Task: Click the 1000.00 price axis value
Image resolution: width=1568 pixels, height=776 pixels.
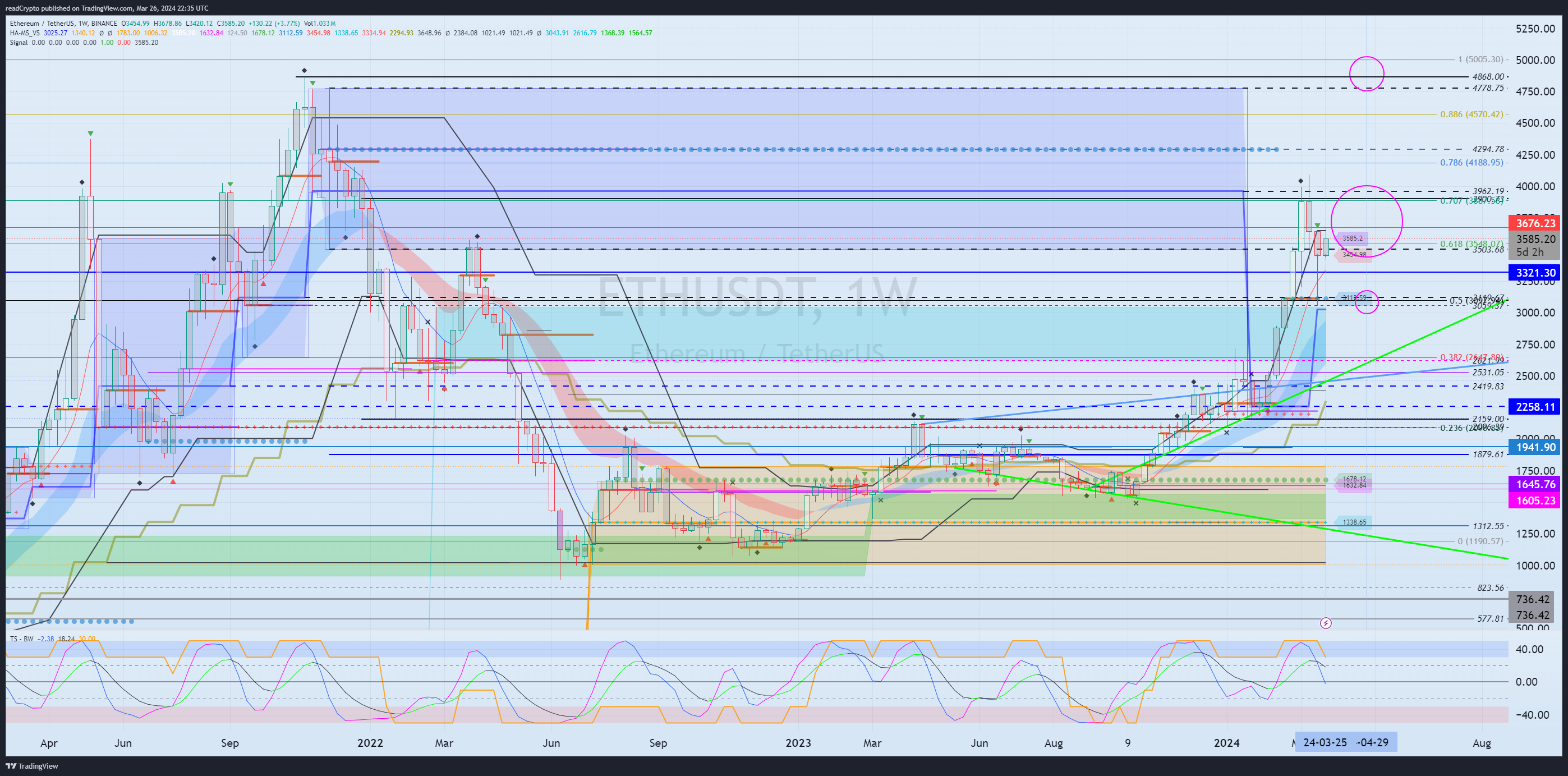Action: (1535, 566)
